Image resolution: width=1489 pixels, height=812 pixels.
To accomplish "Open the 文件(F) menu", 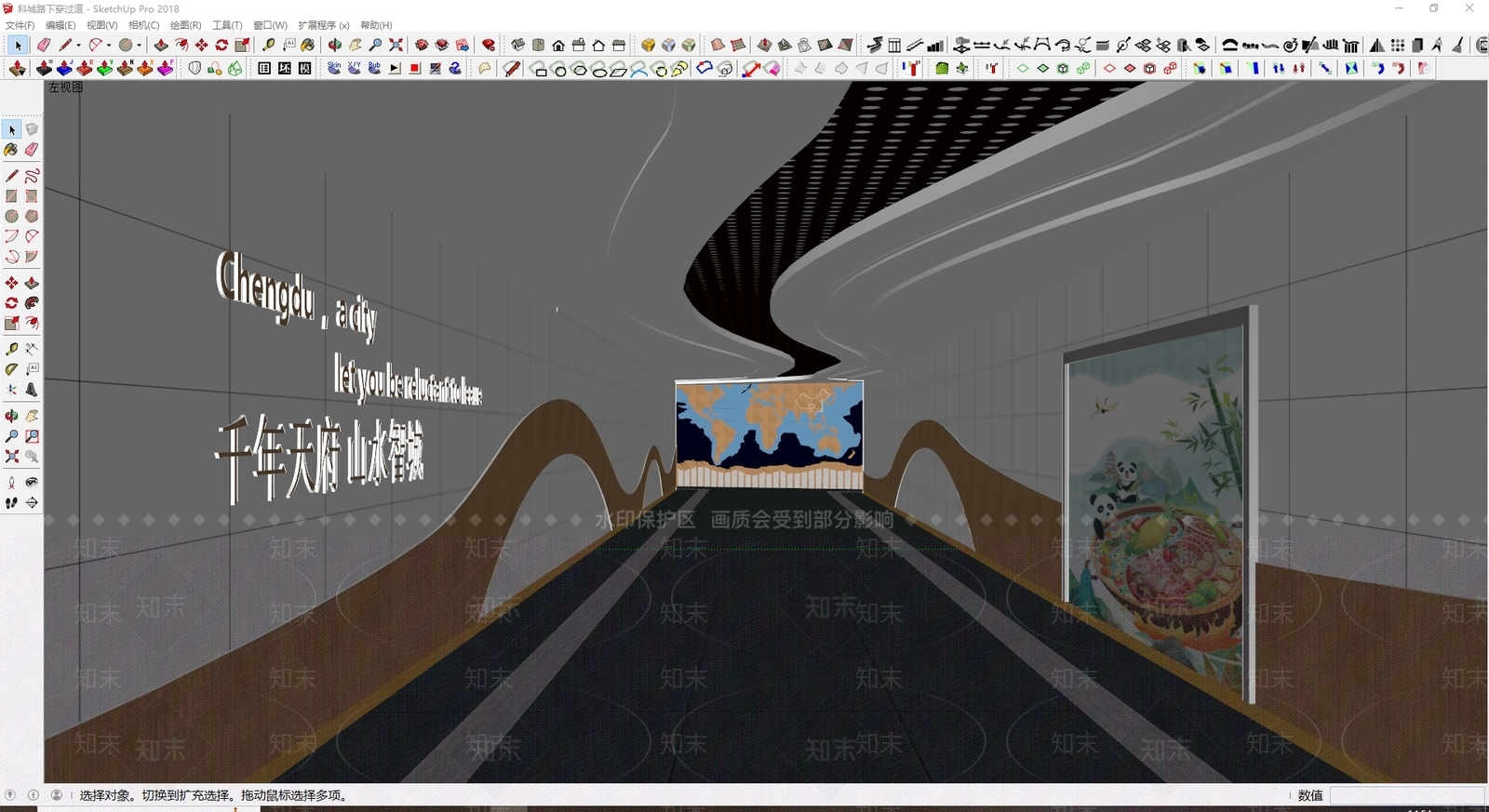I will 20,25.
